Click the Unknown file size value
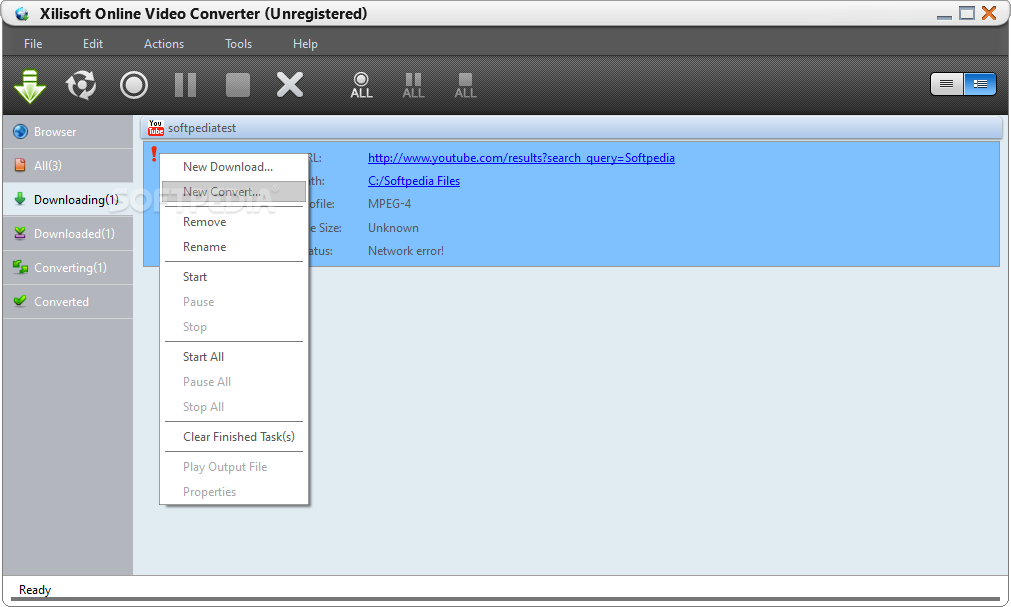Image resolution: width=1011 pixels, height=607 pixels. tap(393, 228)
